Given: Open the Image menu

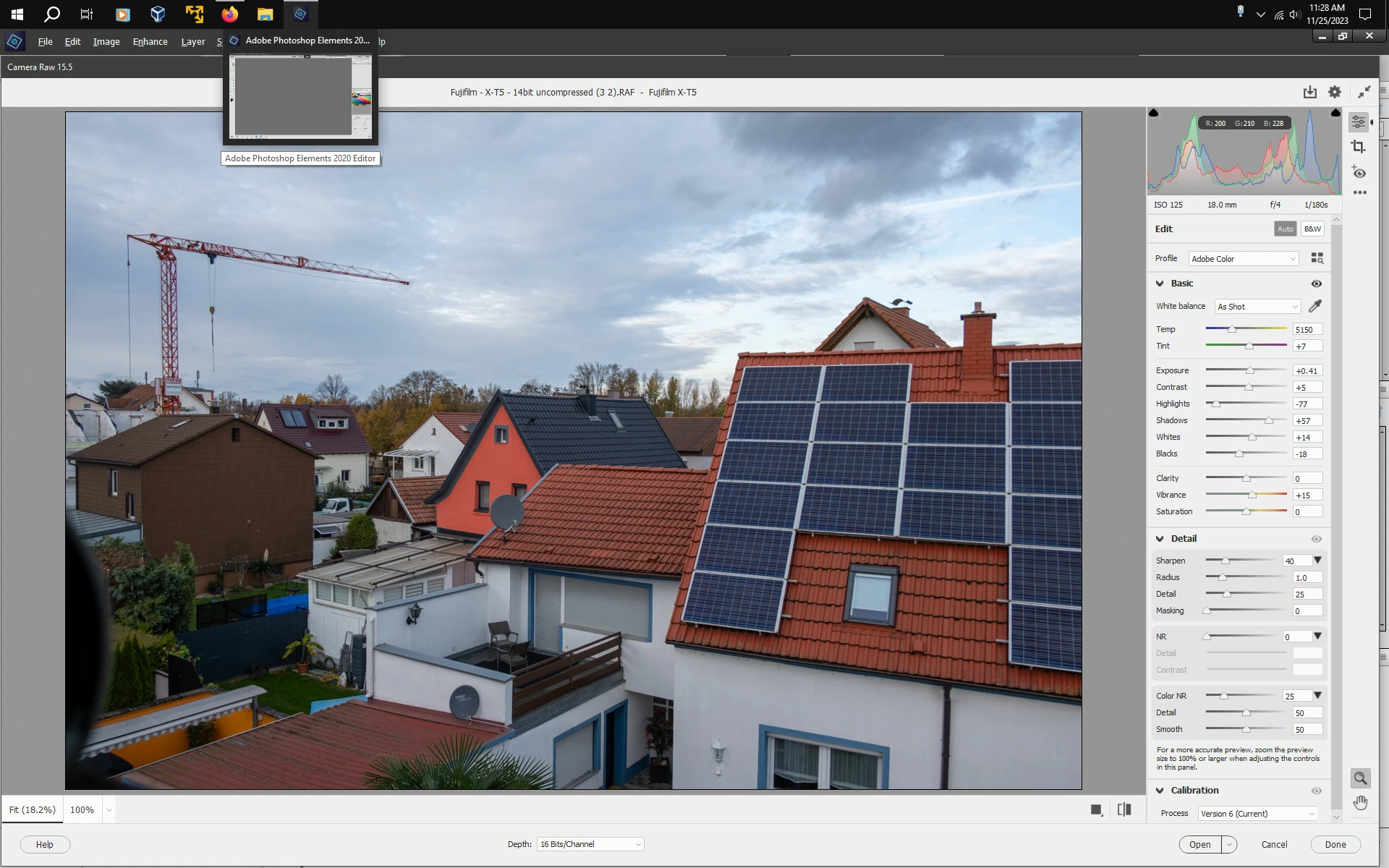Looking at the screenshot, I should coord(106,42).
